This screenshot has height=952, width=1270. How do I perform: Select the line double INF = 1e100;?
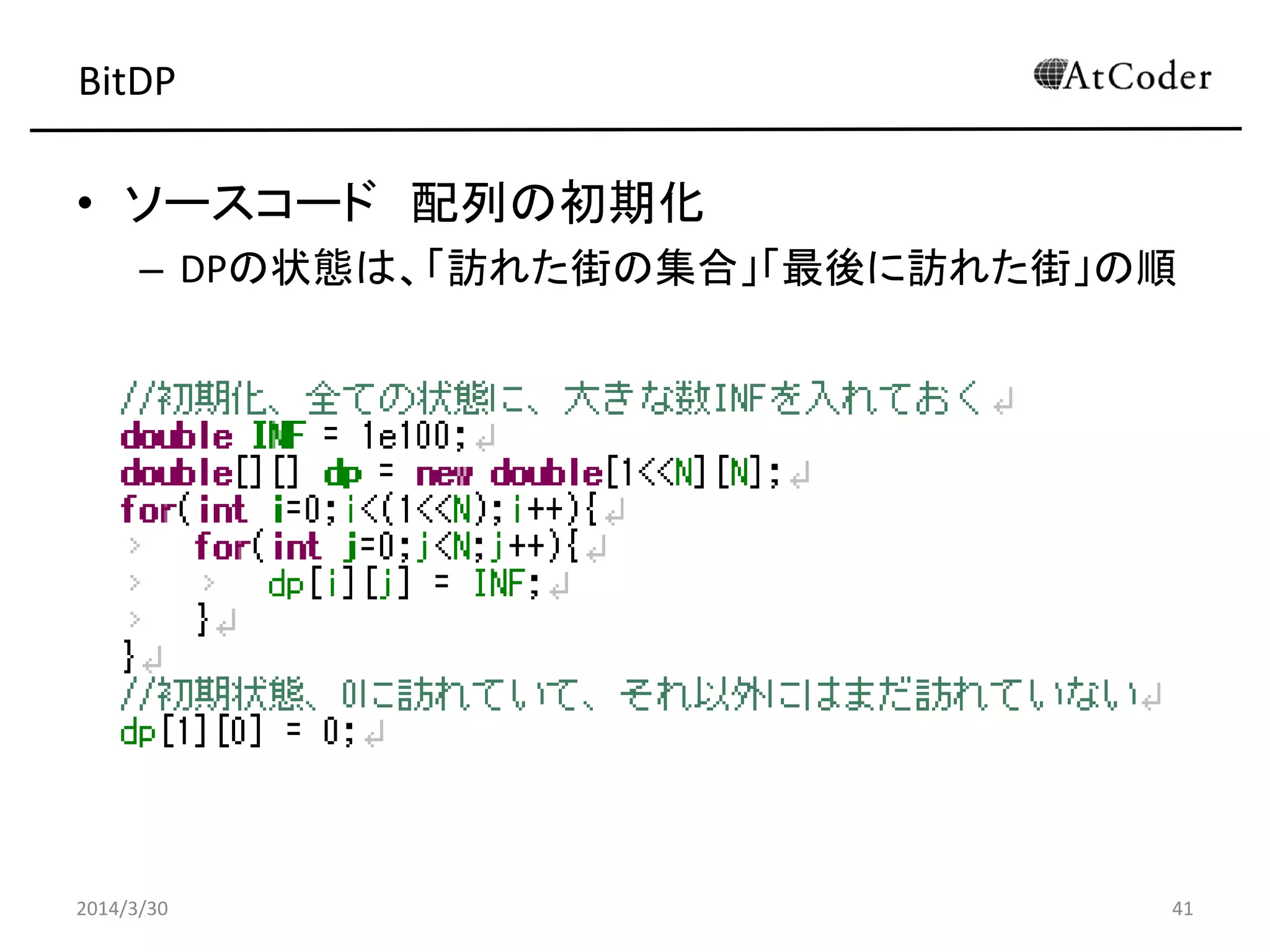tap(293, 435)
